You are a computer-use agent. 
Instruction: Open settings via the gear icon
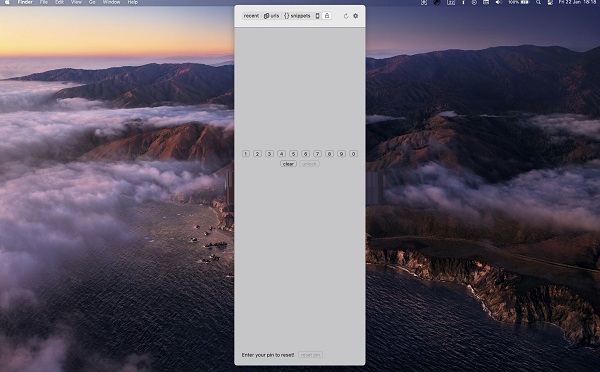pyautogui.click(x=355, y=16)
